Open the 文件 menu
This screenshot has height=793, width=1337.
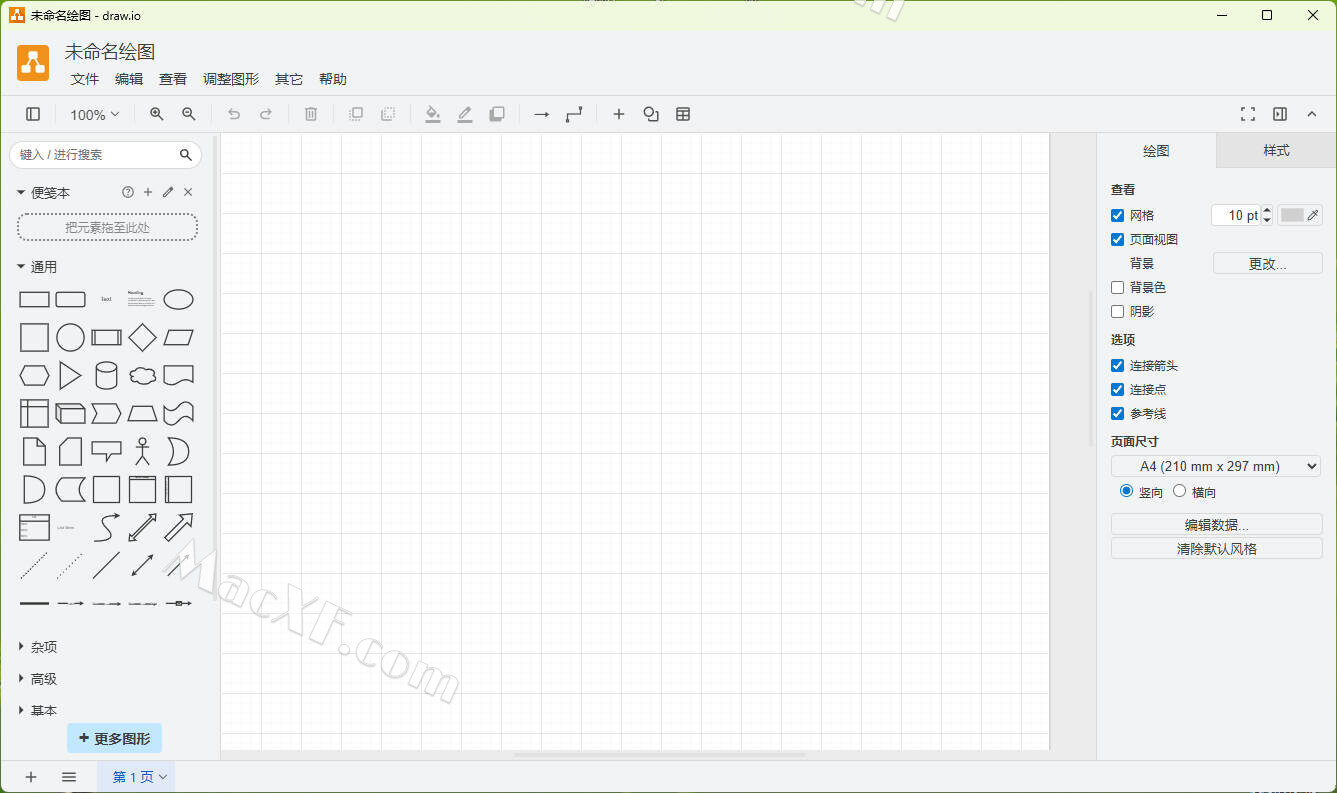point(85,79)
